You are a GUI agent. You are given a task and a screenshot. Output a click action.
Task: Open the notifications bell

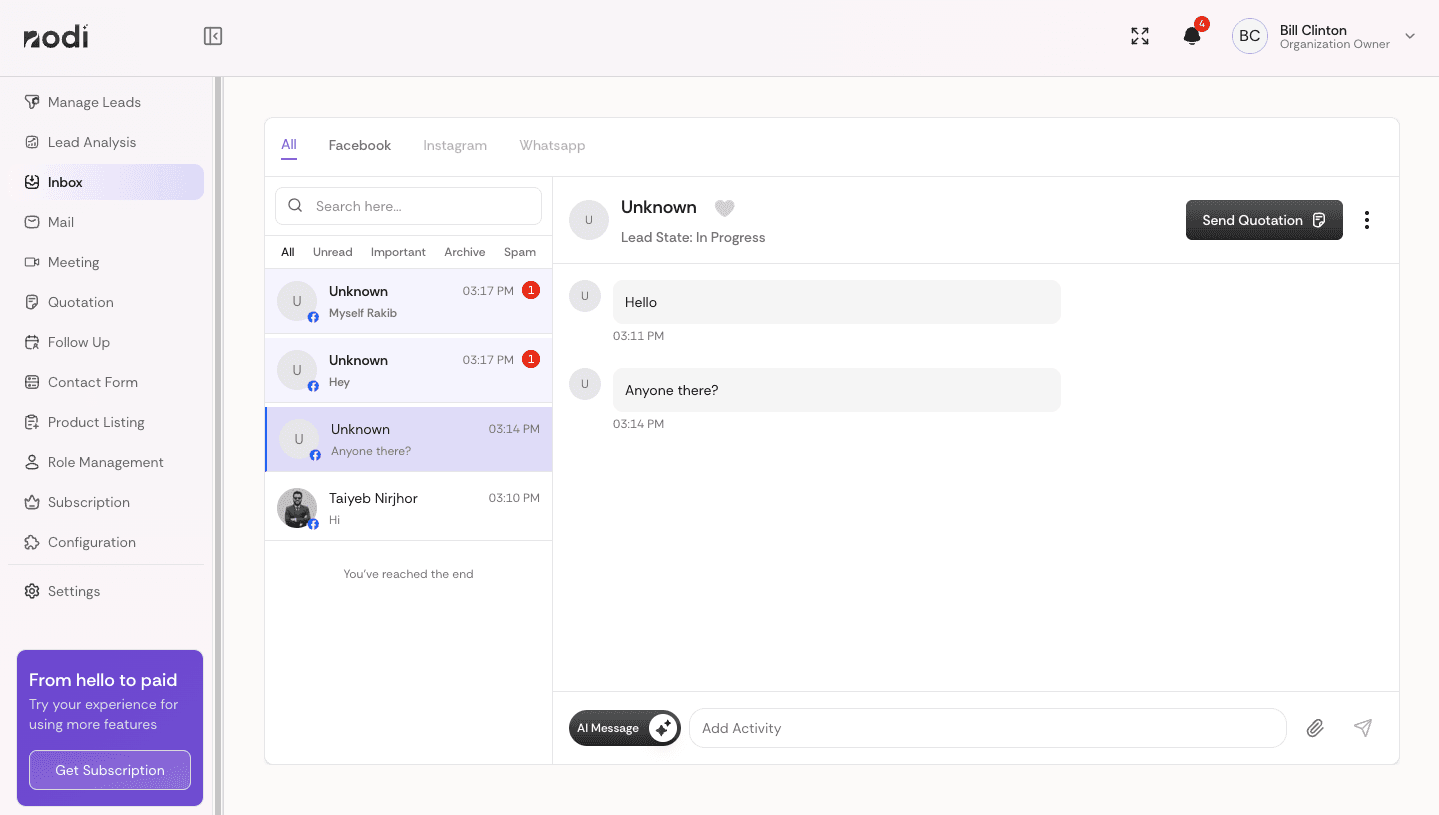1191,37
